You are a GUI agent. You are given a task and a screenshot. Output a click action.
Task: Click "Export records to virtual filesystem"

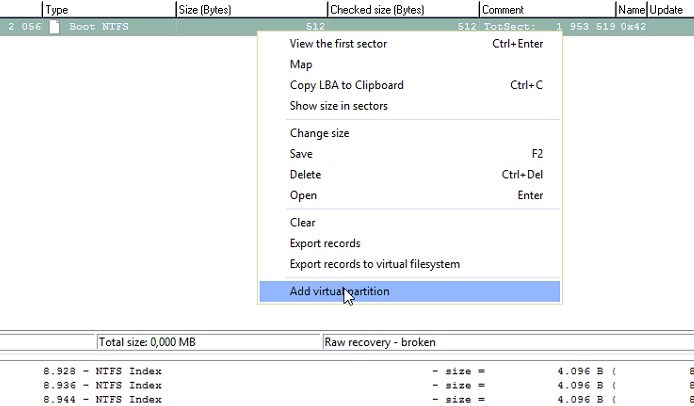(374, 265)
